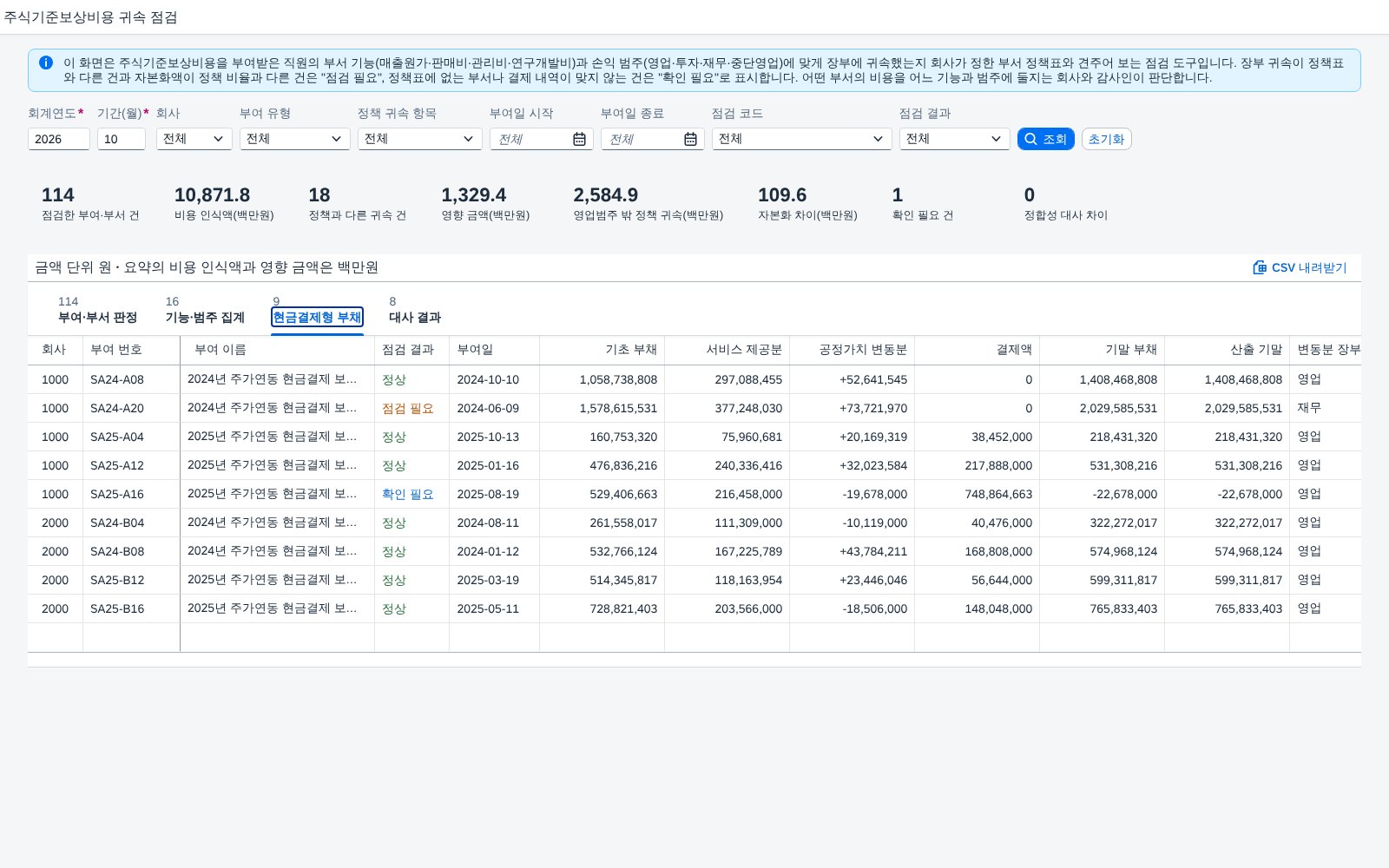The width and height of the screenshot is (1389, 868).
Task: Expand the 회사 dropdown filter
Action: 194,139
